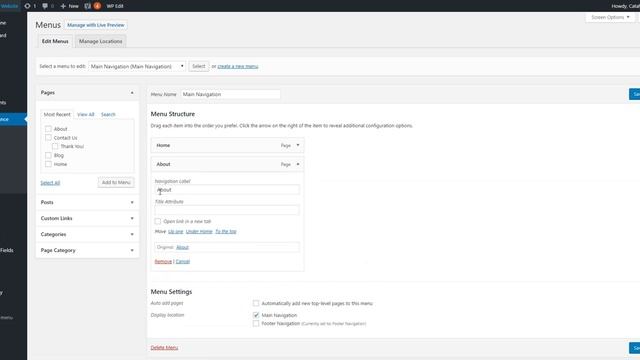The width and height of the screenshot is (640, 360).
Task: Switch to the Manage Locations tab
Action: point(100,41)
